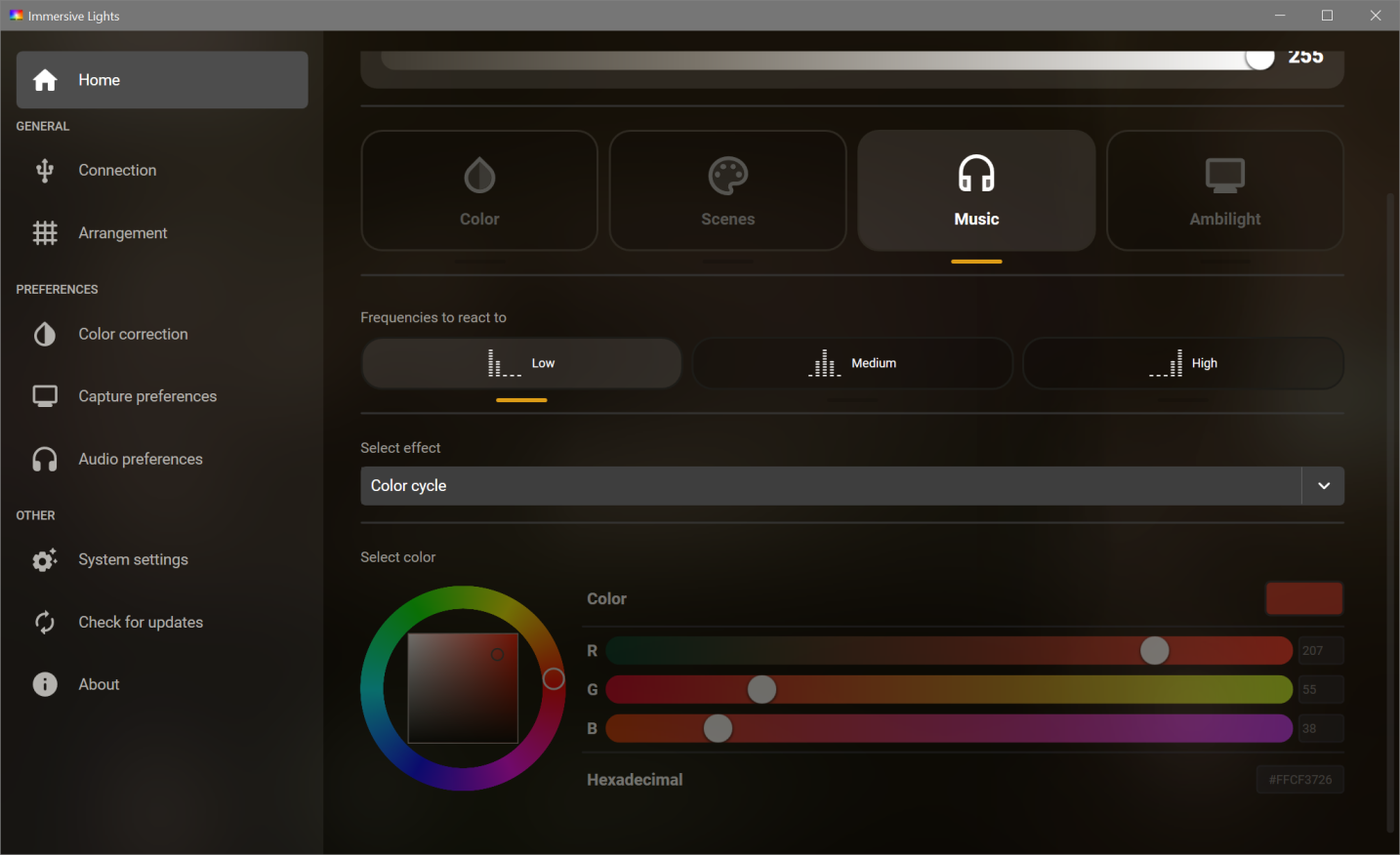Select the High frequency option
The image size is (1400, 855).
coord(1182,364)
